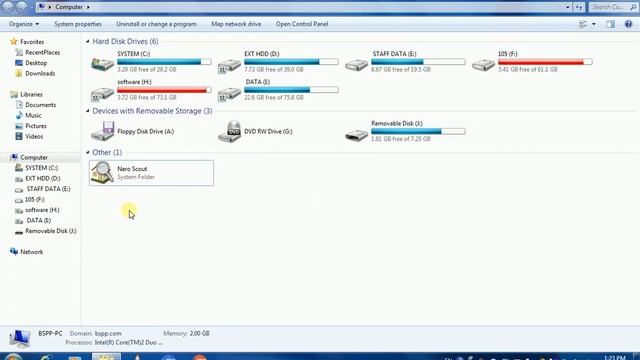Image resolution: width=640 pixels, height=360 pixels.
Task: Click the Explorer taskbar icon
Action: 106,357
